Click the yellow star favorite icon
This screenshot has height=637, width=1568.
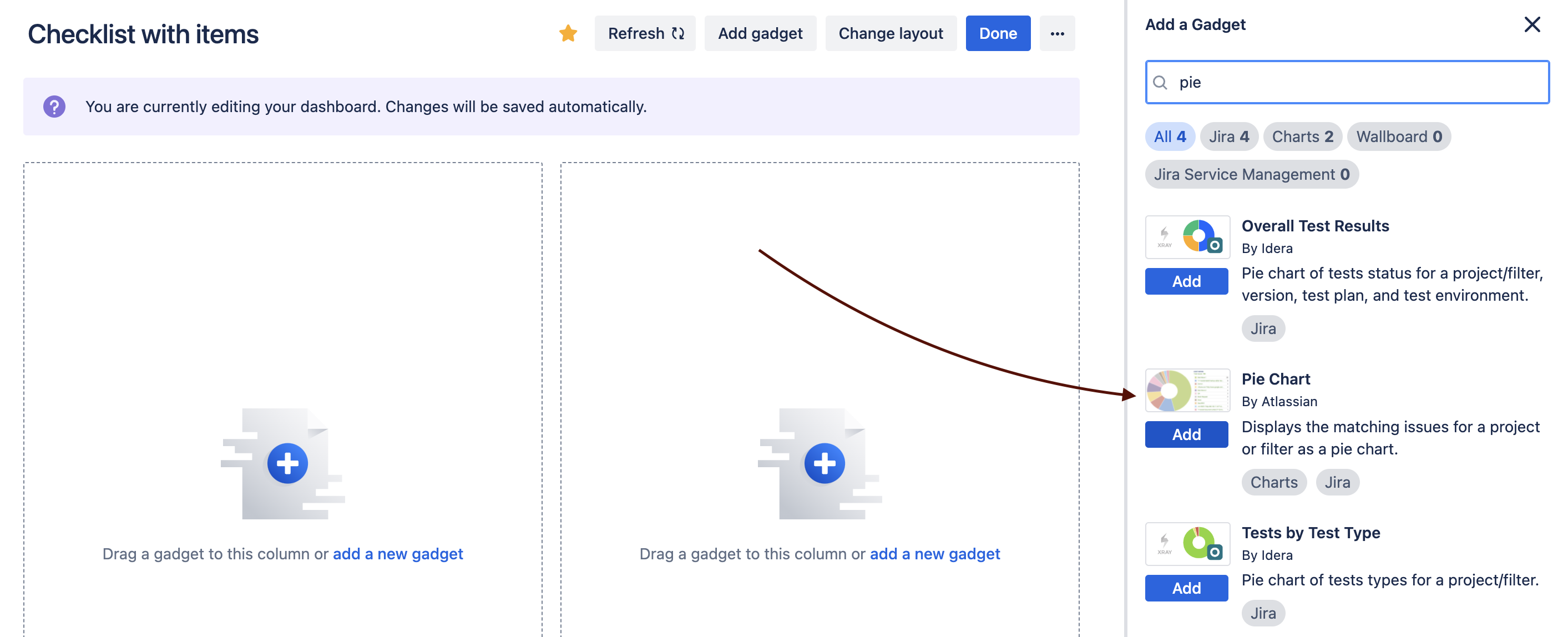[x=567, y=33]
